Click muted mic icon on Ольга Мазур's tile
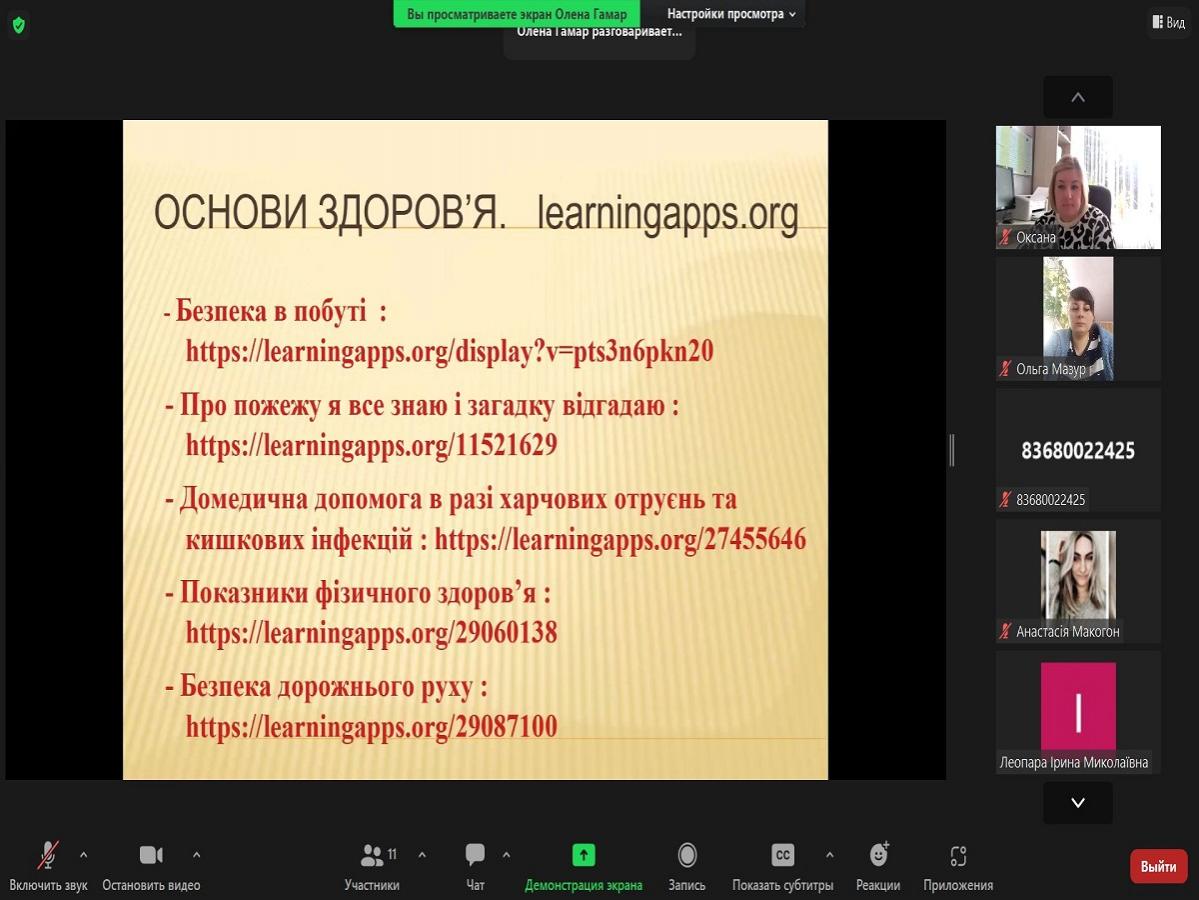 tap(1005, 369)
